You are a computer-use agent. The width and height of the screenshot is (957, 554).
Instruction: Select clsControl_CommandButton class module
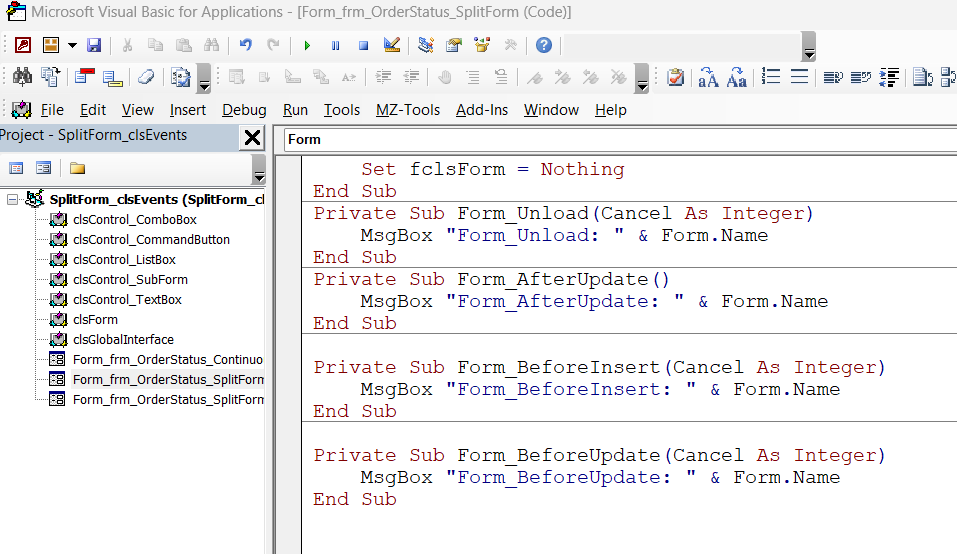point(151,240)
